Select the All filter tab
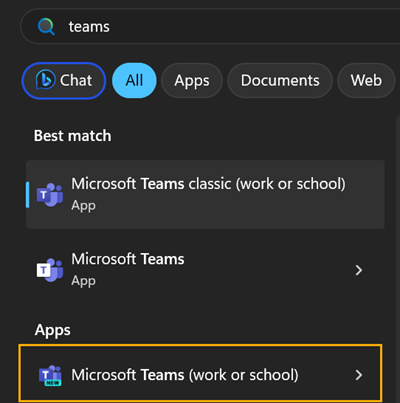Image resolution: width=400 pixels, height=403 pixels. pyautogui.click(x=134, y=80)
